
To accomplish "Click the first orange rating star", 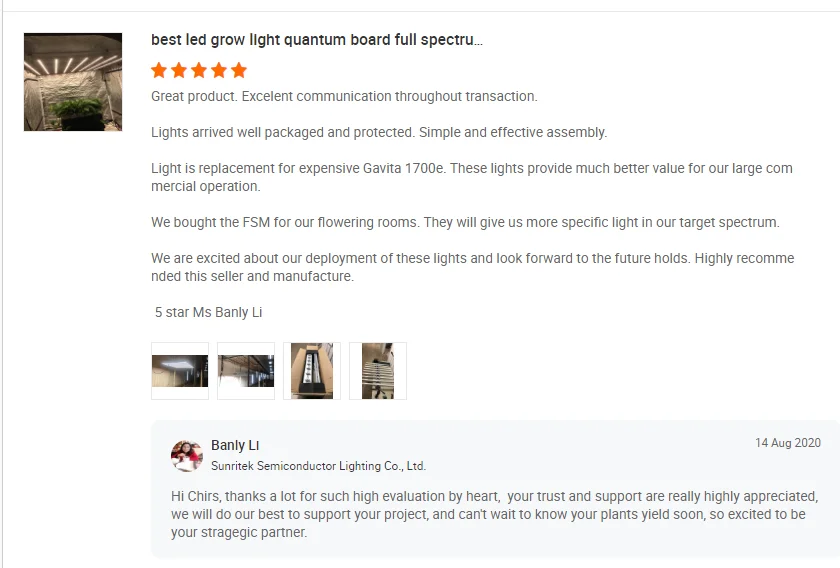I will (159, 70).
